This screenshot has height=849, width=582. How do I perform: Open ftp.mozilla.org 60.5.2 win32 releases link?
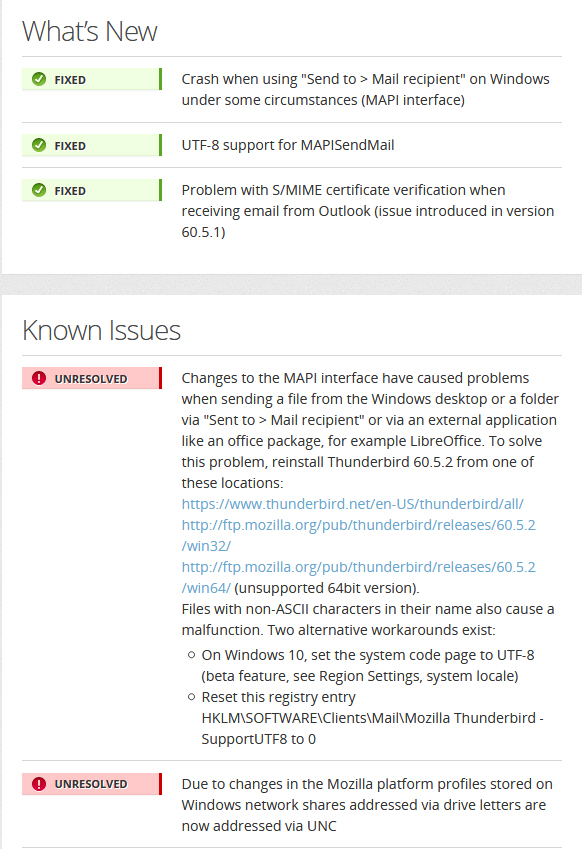[x=358, y=535]
